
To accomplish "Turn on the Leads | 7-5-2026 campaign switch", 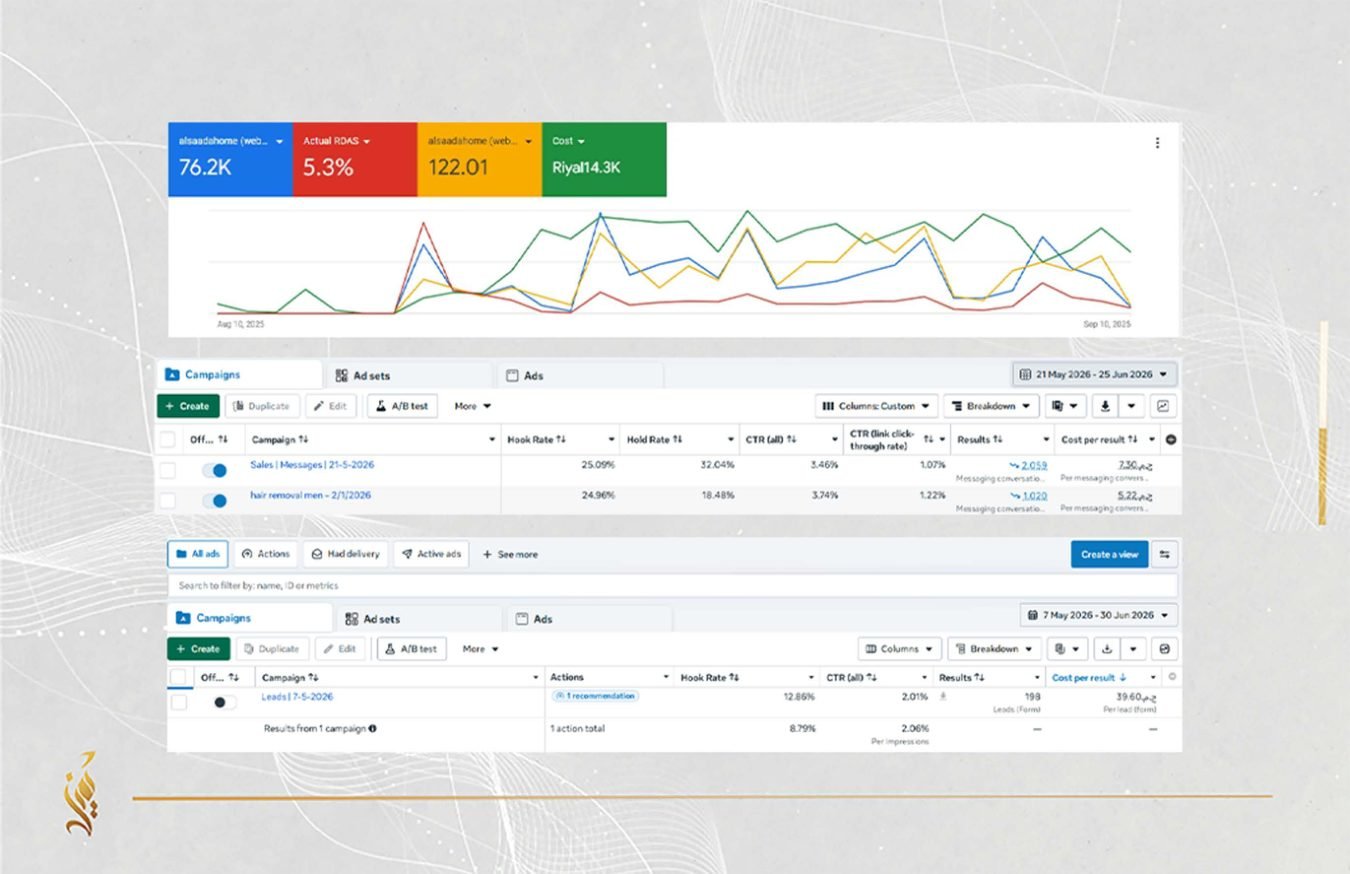I will coord(224,702).
